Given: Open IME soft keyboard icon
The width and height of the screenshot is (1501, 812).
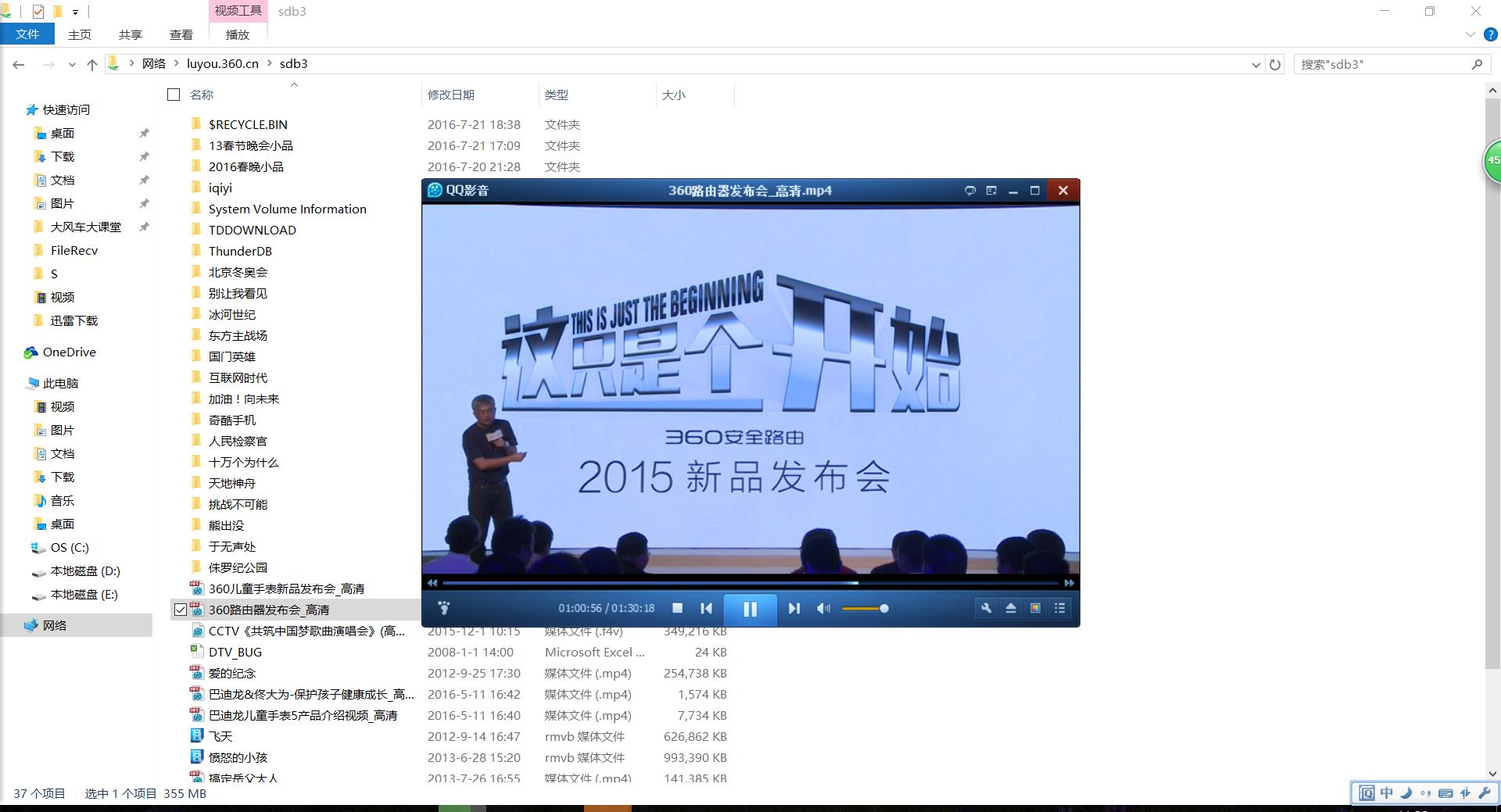Looking at the screenshot, I should [1445, 792].
